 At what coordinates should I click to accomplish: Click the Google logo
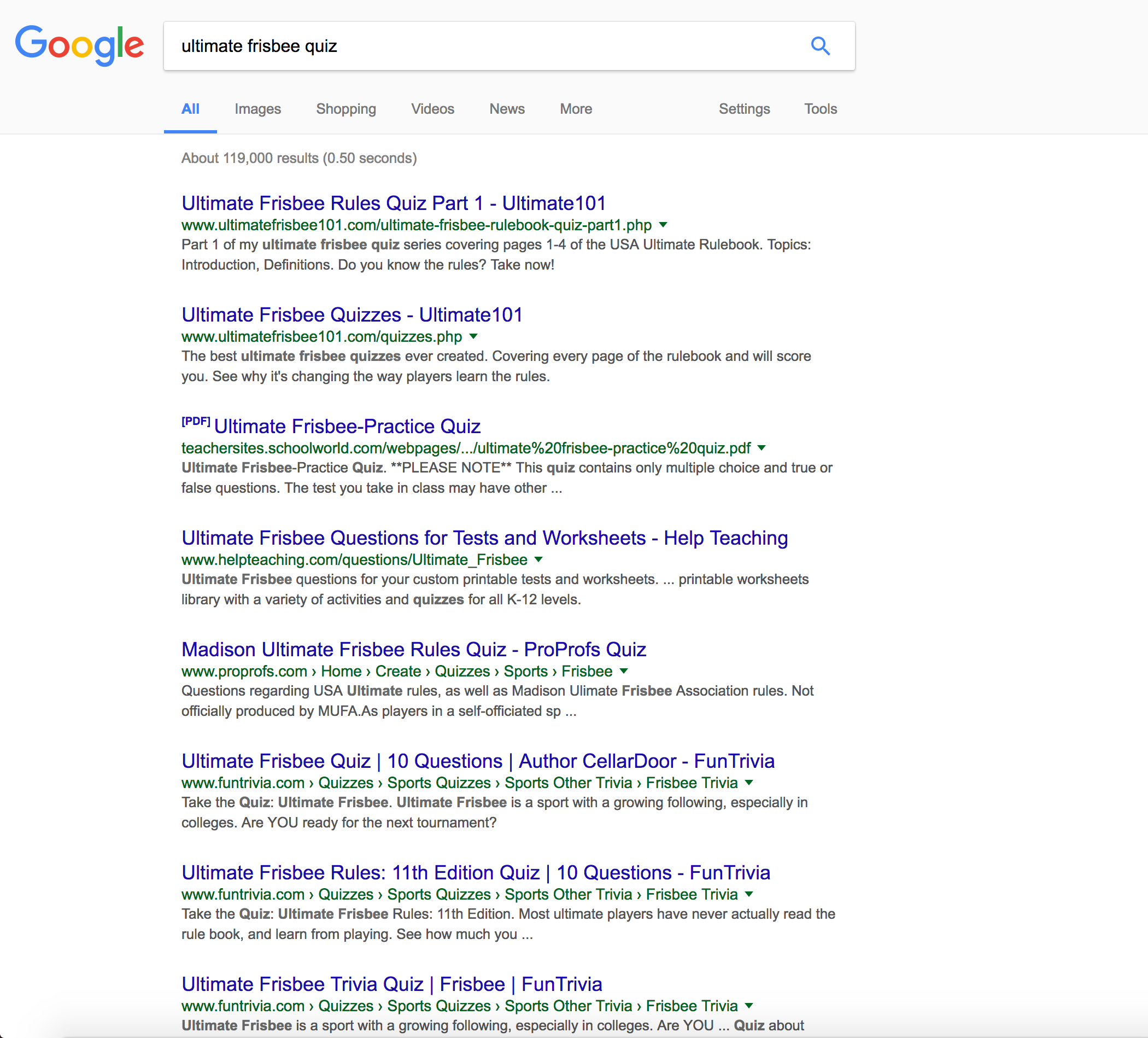tap(79, 45)
